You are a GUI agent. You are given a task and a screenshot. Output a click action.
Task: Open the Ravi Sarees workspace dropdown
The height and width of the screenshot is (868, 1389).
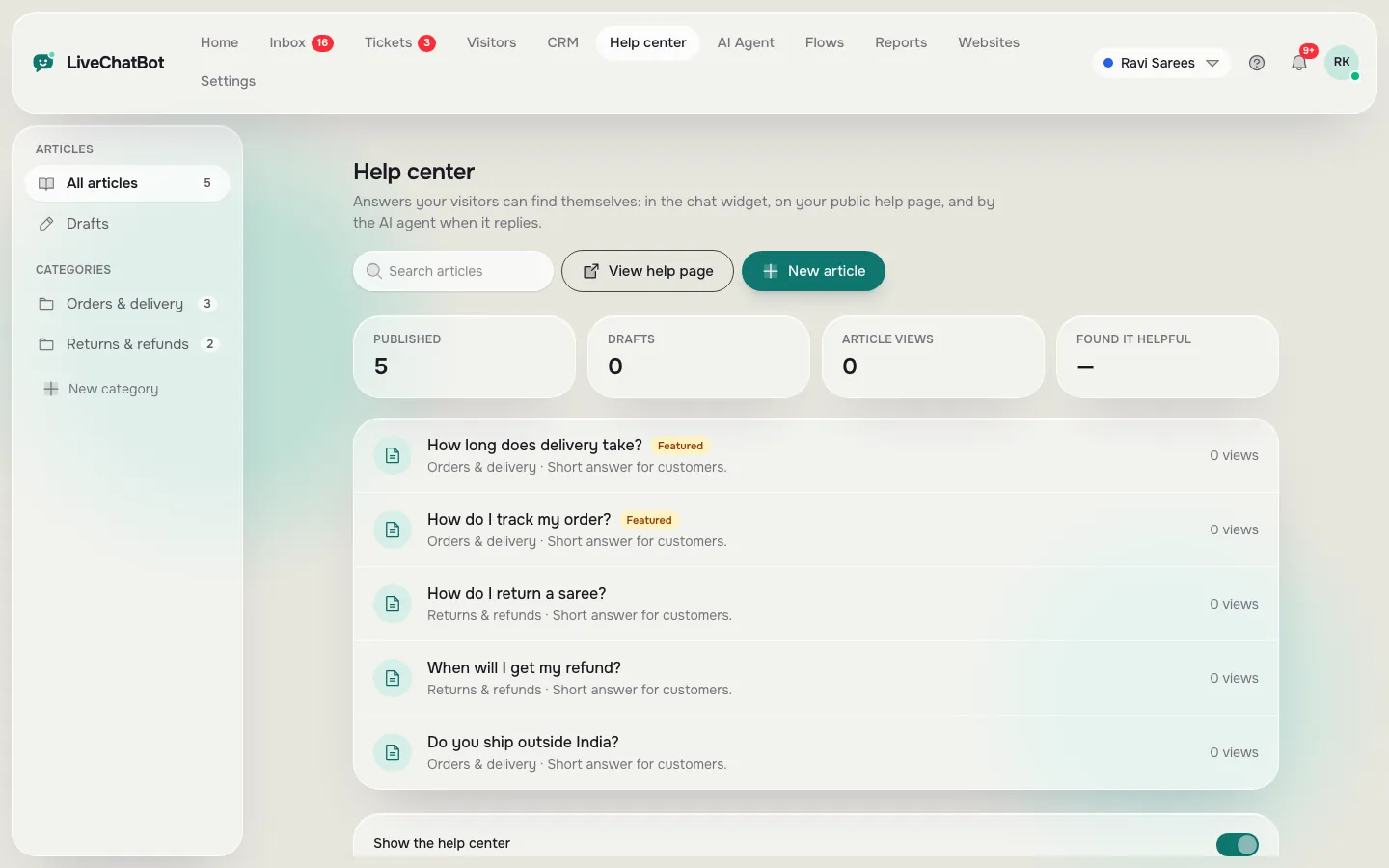click(1161, 63)
